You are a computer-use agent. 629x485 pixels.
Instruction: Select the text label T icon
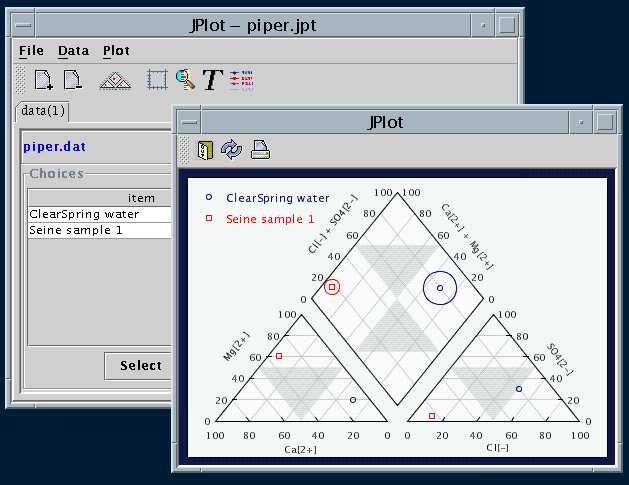coord(212,79)
